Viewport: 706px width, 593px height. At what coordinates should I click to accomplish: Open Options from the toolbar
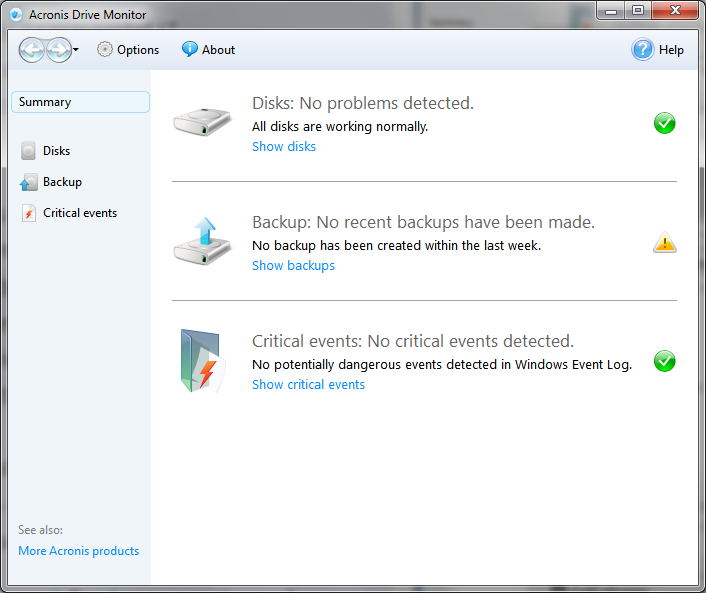(x=128, y=50)
